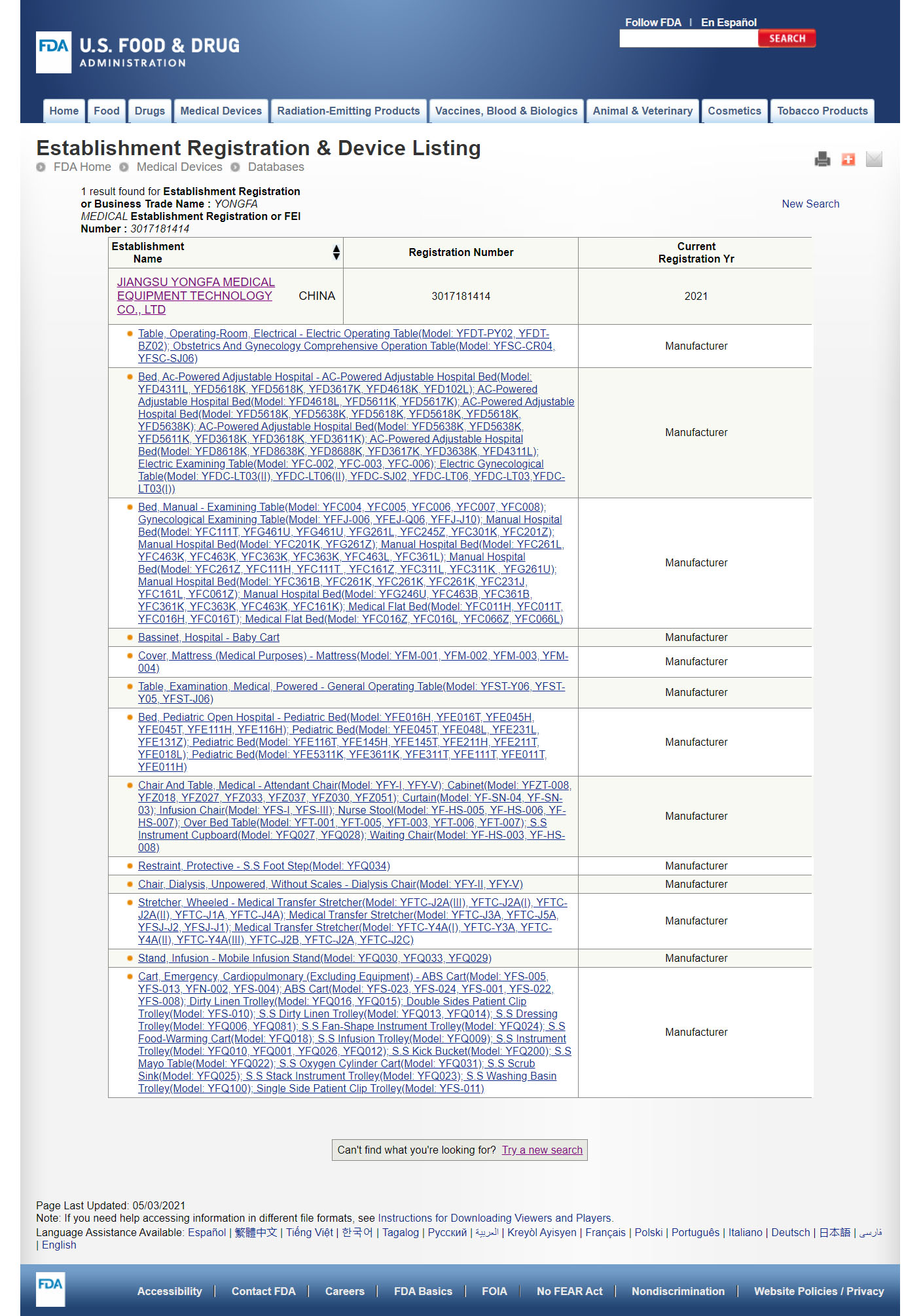Click the red SEARCH button

click(787, 39)
